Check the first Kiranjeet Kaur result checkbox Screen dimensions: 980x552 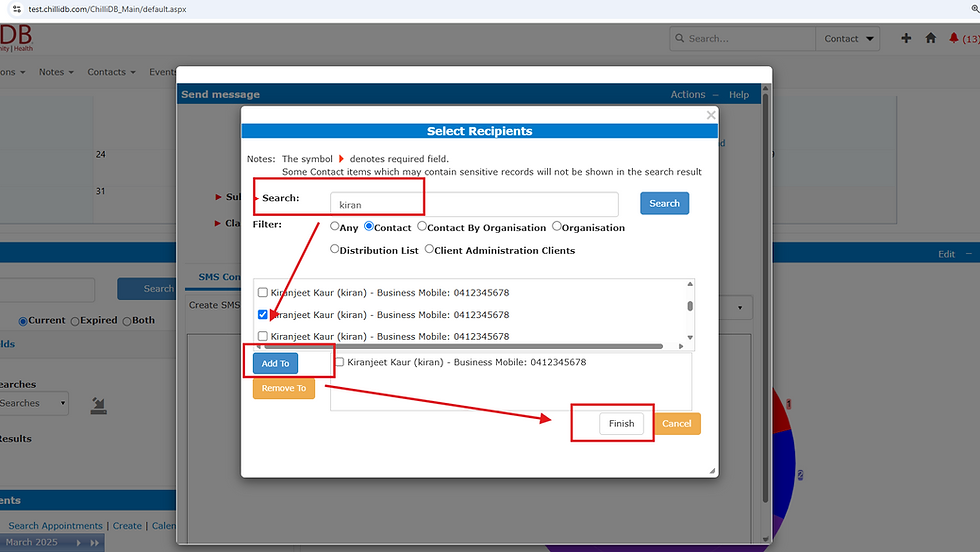262,292
